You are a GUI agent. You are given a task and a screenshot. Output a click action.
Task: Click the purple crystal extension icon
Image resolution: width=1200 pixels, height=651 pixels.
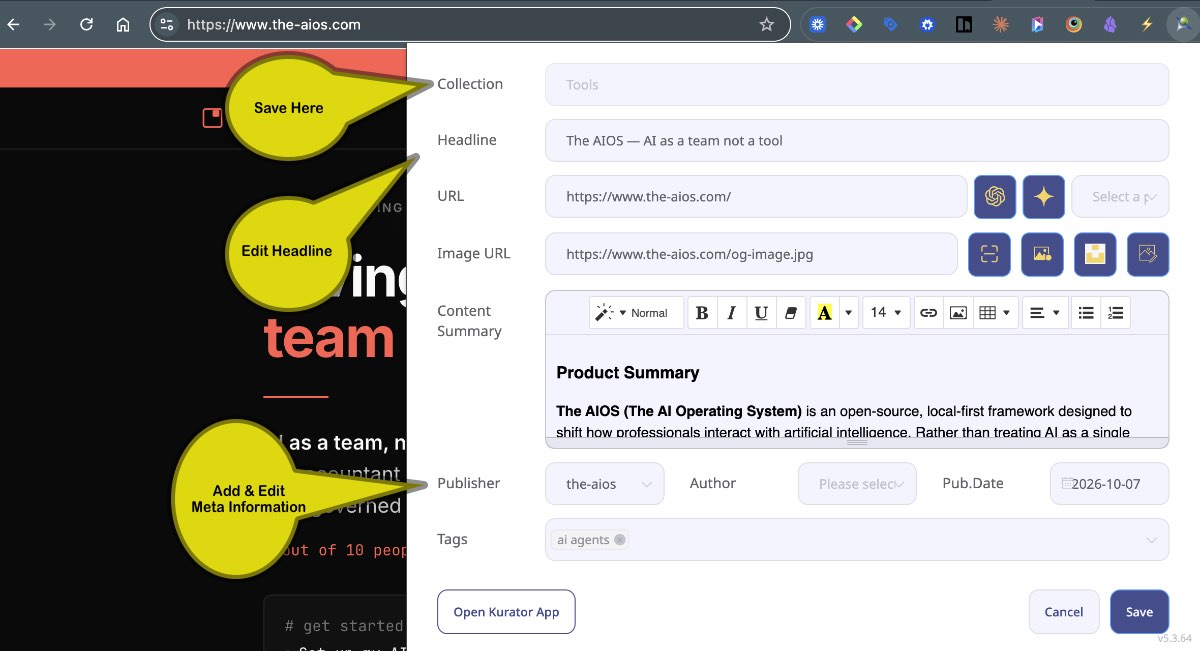click(x=1110, y=24)
